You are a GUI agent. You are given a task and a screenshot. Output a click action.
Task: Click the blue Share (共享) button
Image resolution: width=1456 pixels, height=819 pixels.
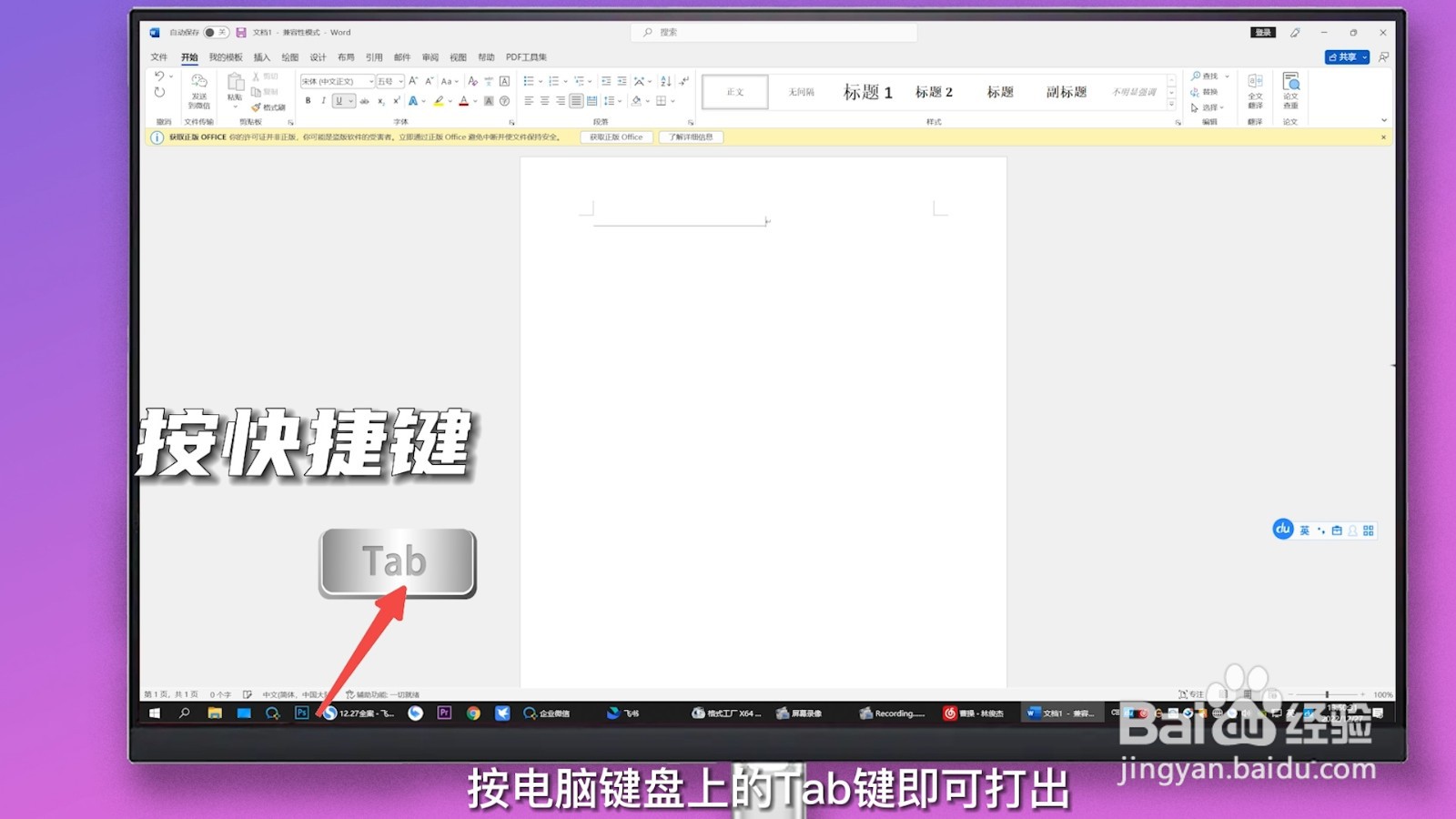tap(1347, 57)
